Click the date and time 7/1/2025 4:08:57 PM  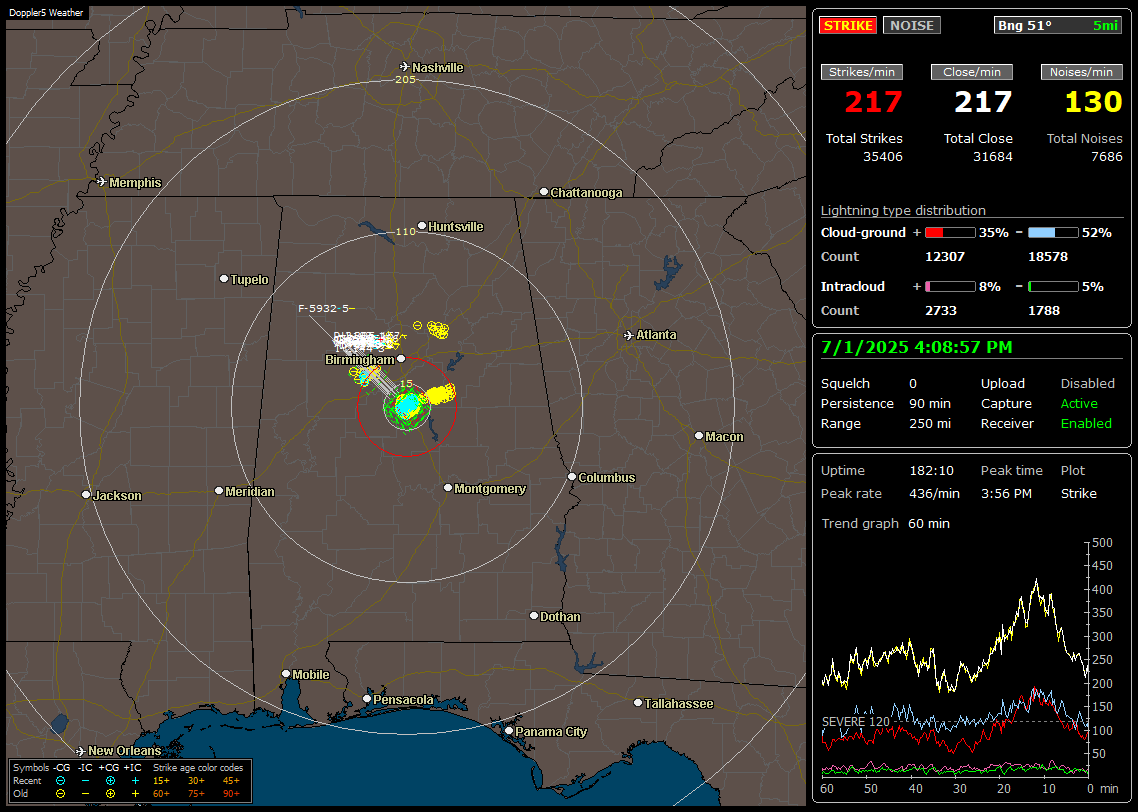click(x=917, y=348)
